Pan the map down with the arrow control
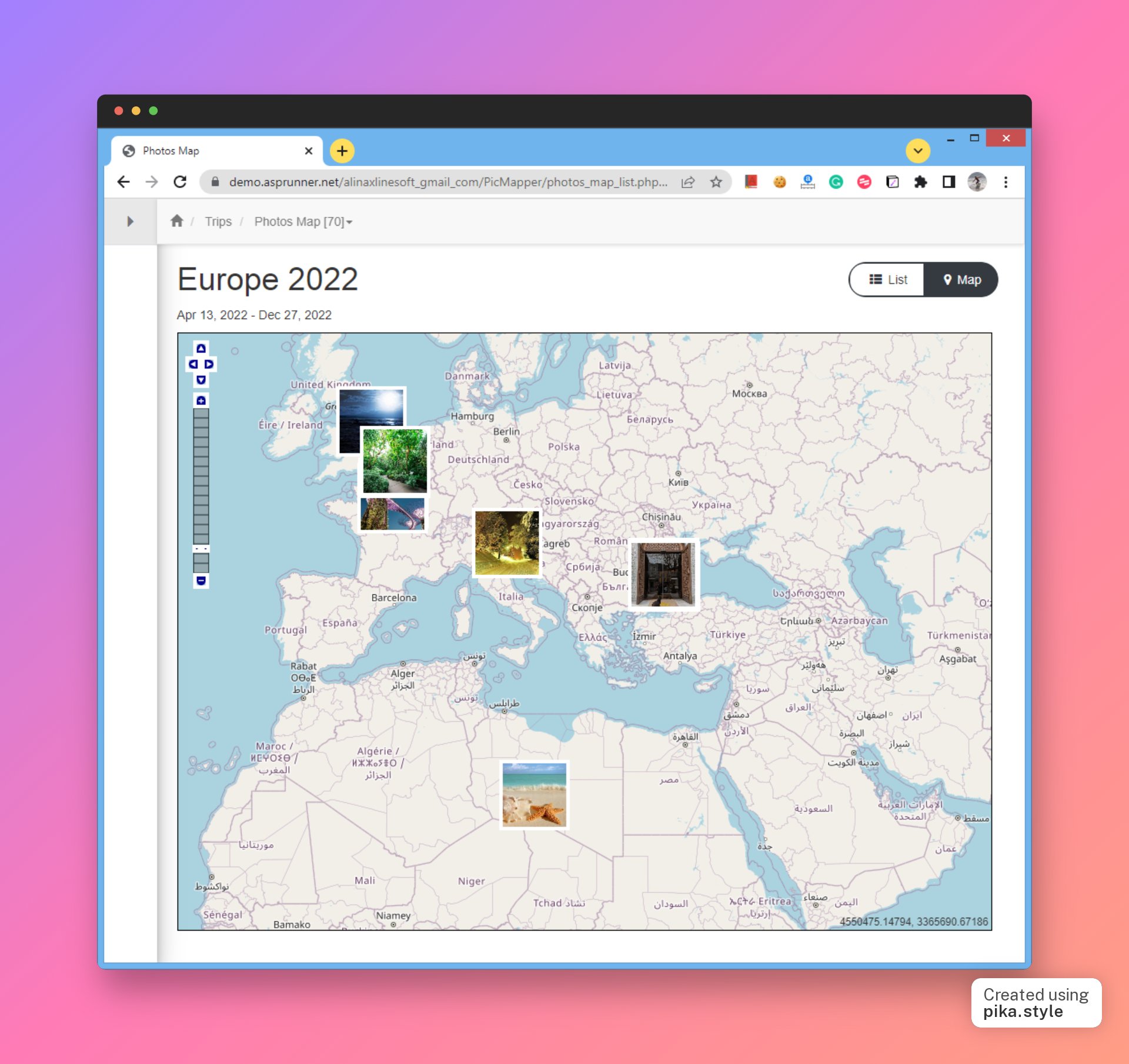Screen dimensions: 1129x1064 201,380
